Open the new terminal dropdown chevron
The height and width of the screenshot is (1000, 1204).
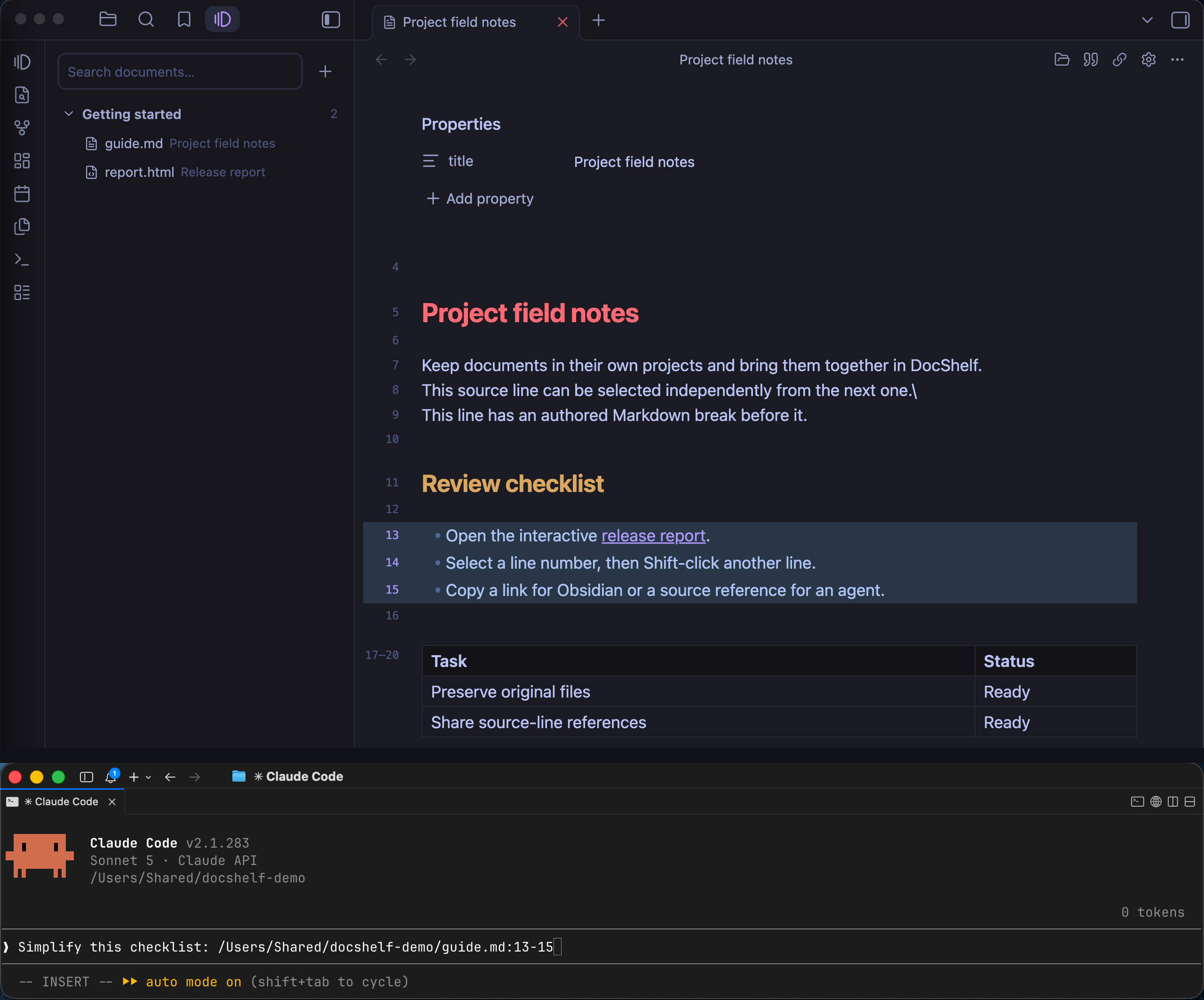point(149,778)
